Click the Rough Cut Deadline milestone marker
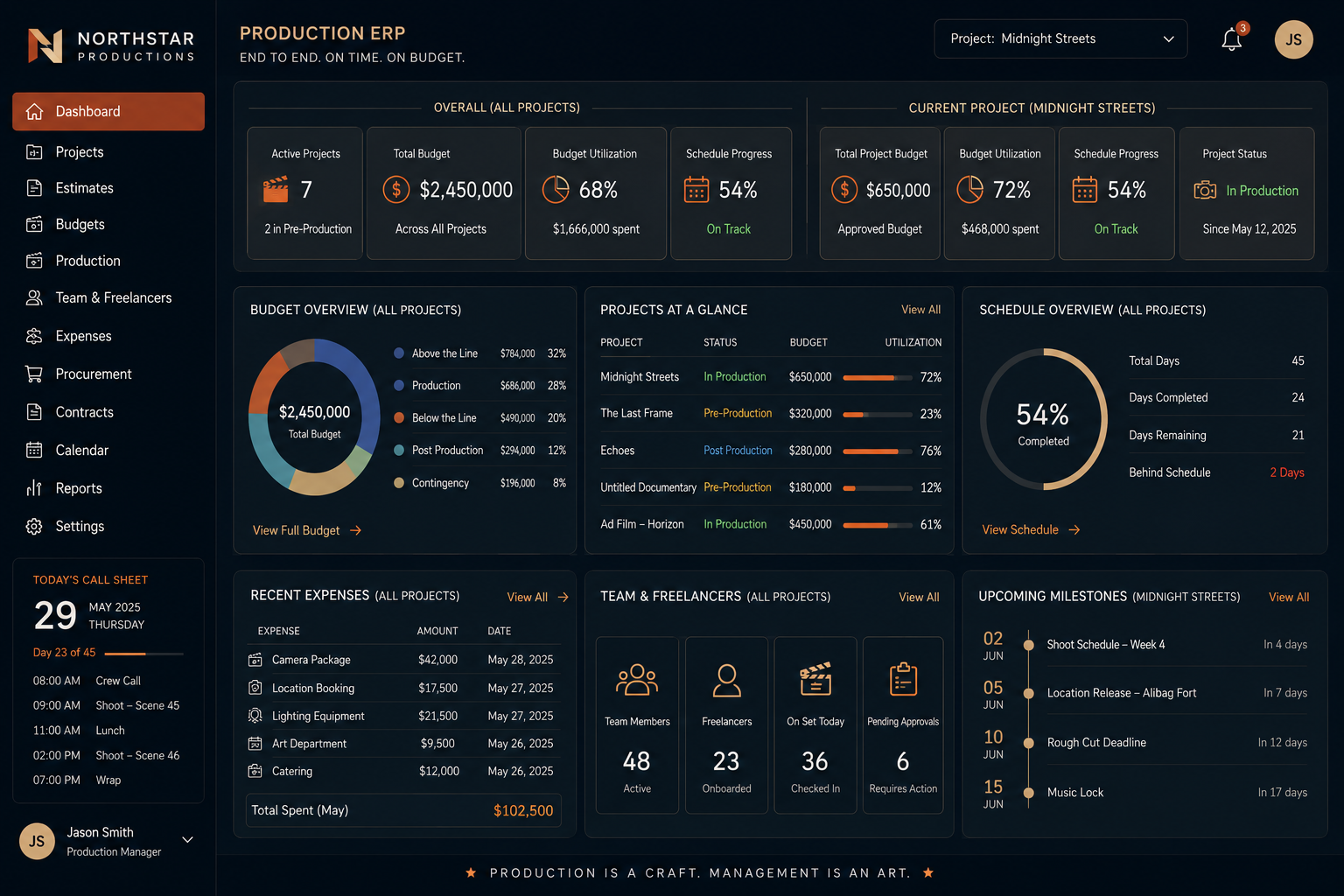 pos(1029,743)
